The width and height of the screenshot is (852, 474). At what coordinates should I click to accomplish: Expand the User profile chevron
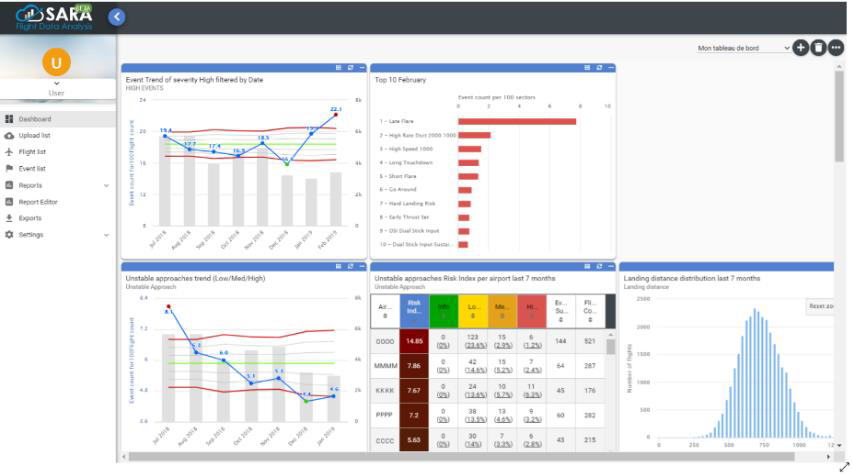[56, 83]
